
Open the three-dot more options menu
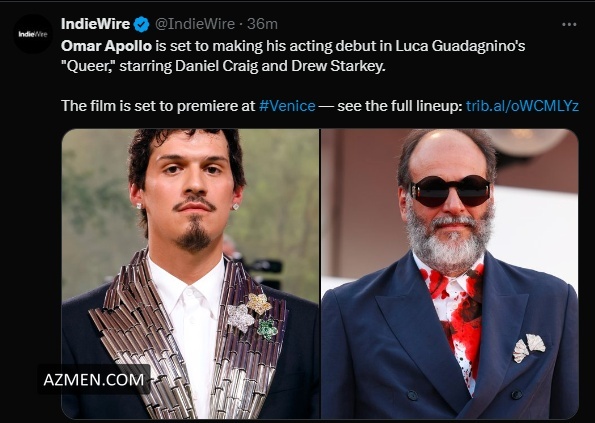click(569, 25)
